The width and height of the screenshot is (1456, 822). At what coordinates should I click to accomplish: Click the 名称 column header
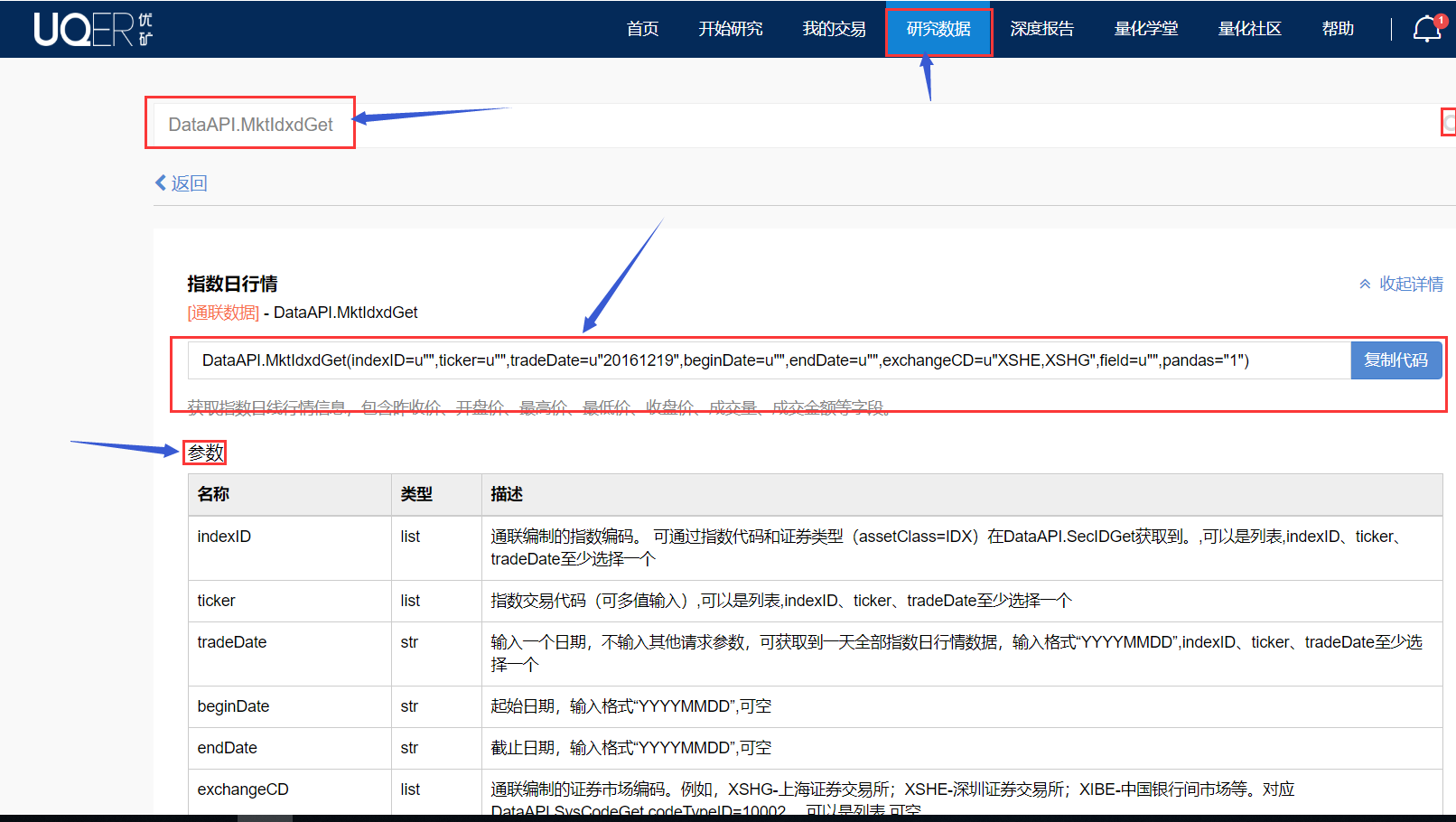[213, 494]
